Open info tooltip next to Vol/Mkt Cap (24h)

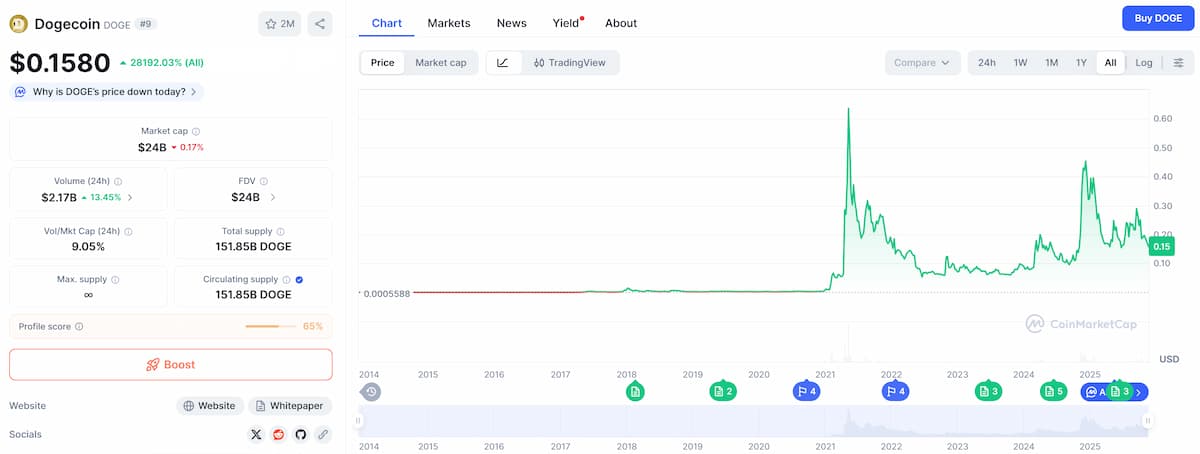point(128,231)
